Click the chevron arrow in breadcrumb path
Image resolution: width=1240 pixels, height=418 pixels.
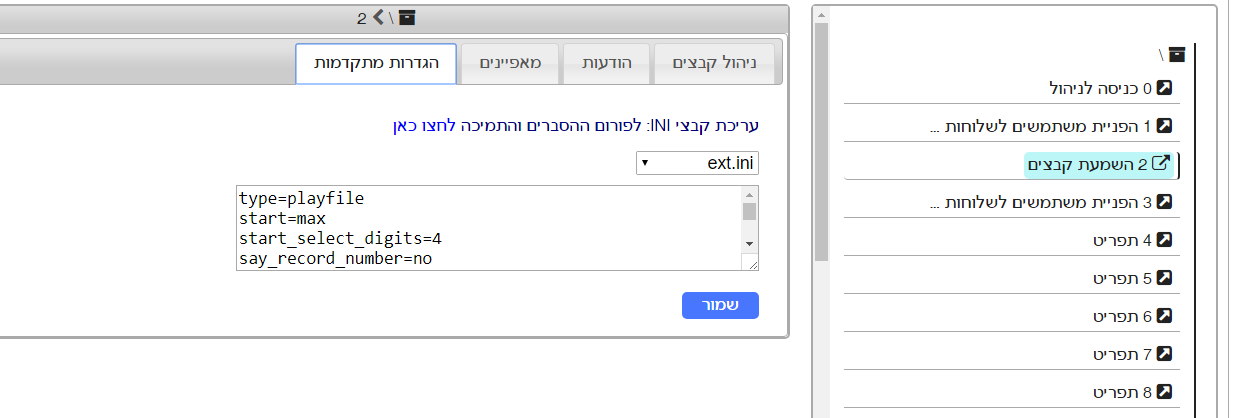[378, 17]
